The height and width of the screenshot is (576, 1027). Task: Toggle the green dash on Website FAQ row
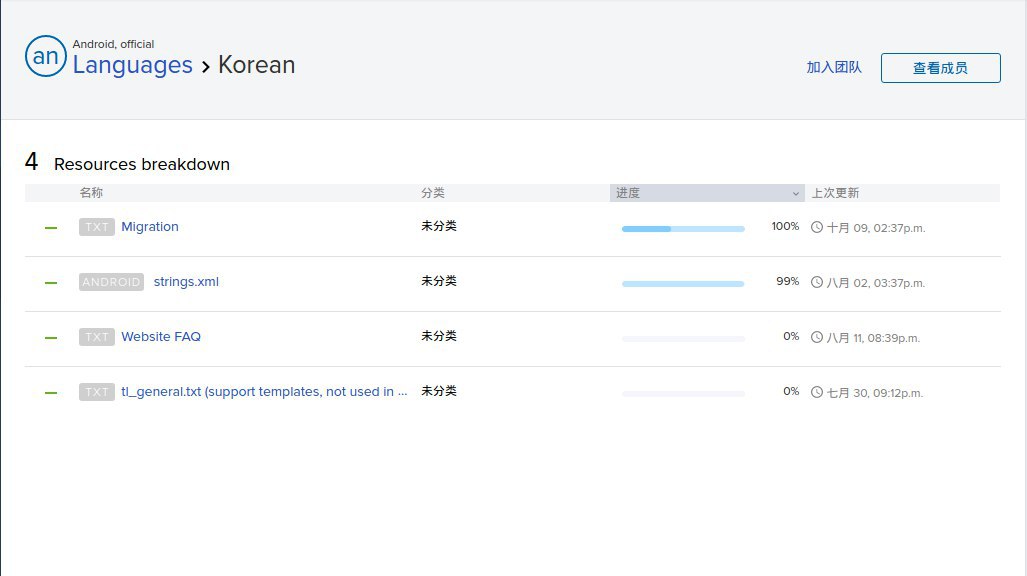pos(51,338)
